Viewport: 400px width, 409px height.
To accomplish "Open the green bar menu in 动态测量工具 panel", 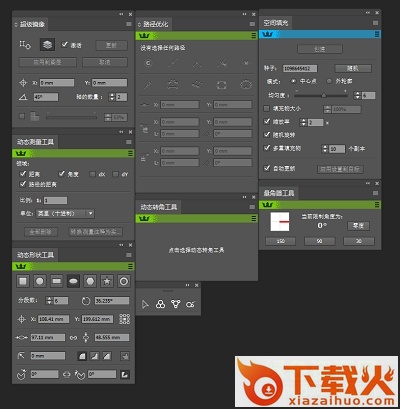I will click(130, 153).
